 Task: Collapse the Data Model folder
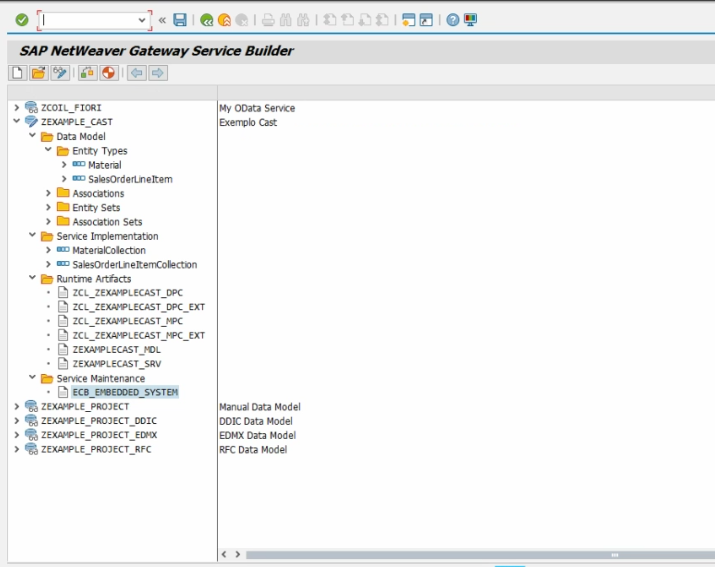point(32,137)
